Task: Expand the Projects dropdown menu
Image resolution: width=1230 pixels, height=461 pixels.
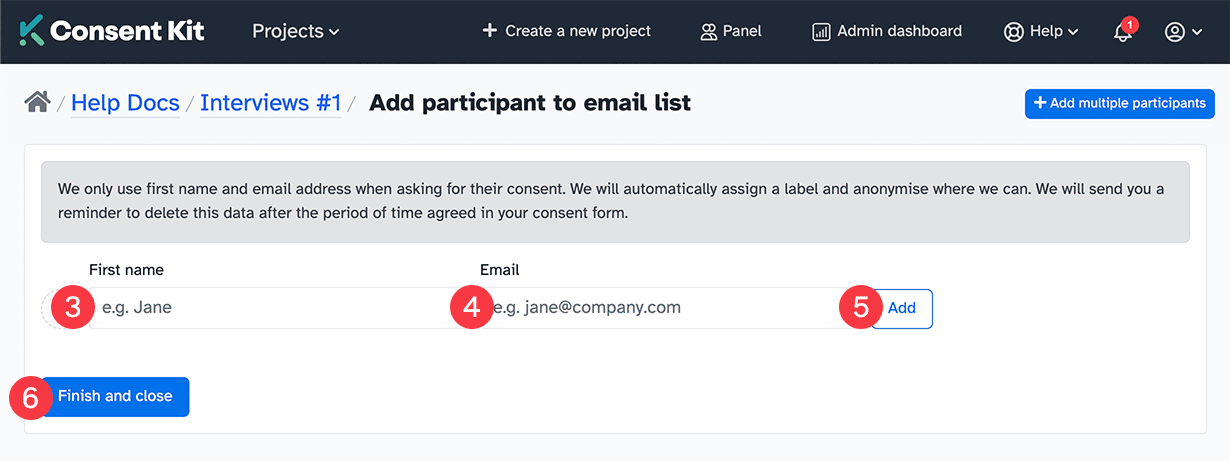Action: pyautogui.click(x=296, y=31)
